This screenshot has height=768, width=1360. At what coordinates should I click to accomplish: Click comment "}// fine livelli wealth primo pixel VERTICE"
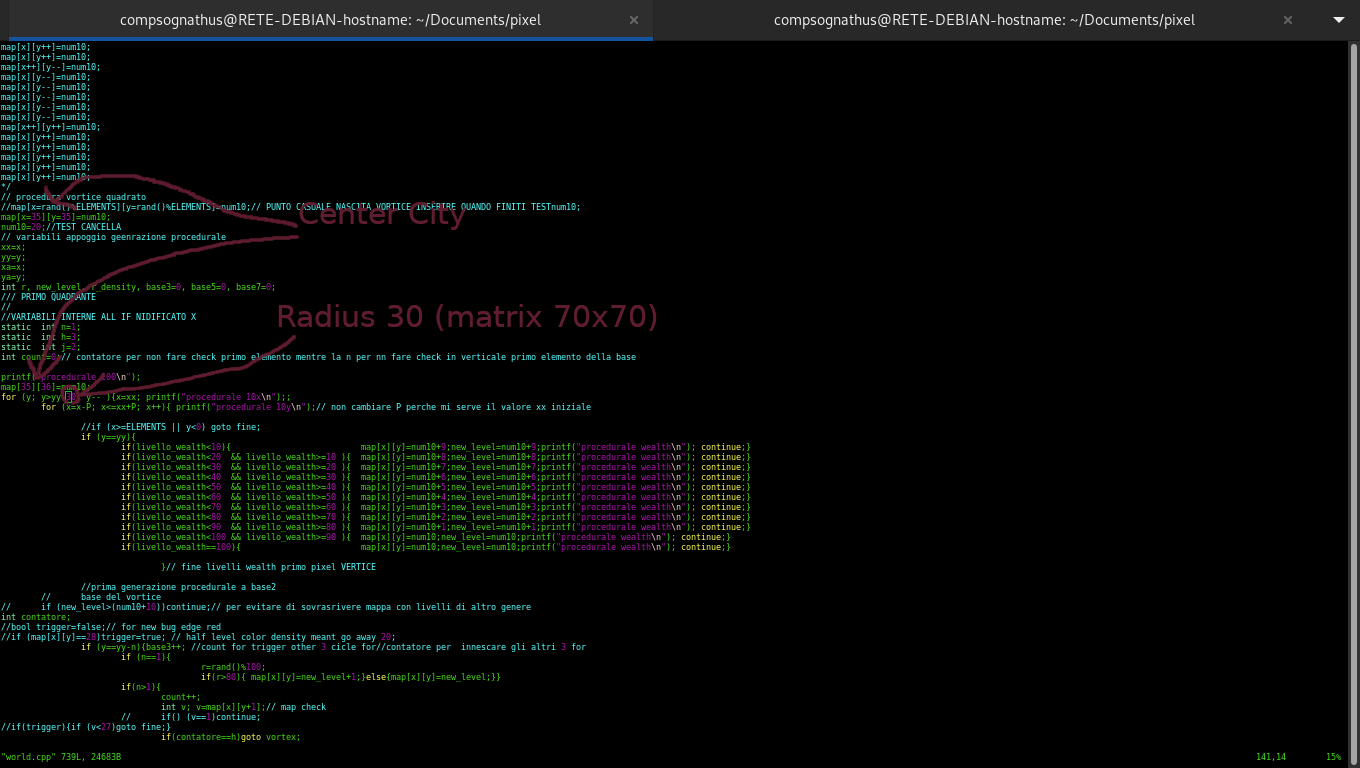269,567
